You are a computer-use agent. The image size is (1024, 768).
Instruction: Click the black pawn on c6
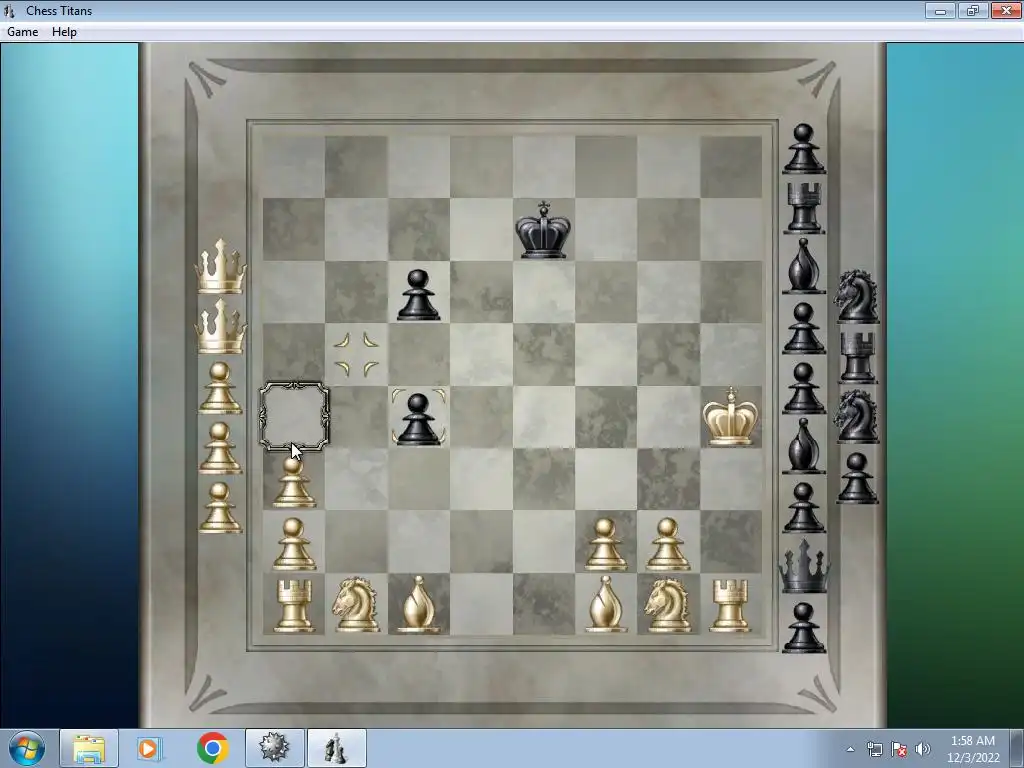click(418, 295)
